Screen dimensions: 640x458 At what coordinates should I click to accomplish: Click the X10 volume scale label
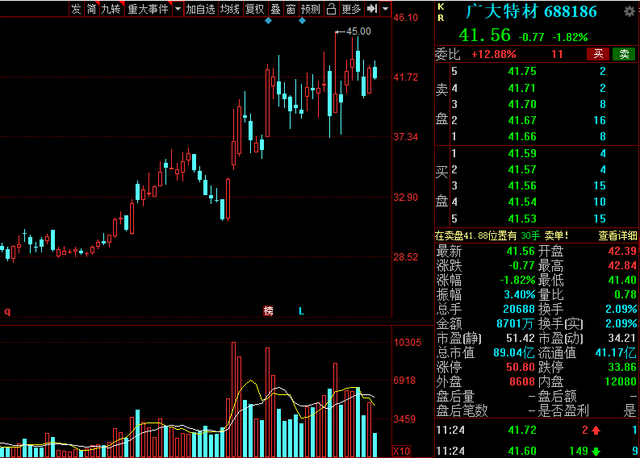click(402, 451)
